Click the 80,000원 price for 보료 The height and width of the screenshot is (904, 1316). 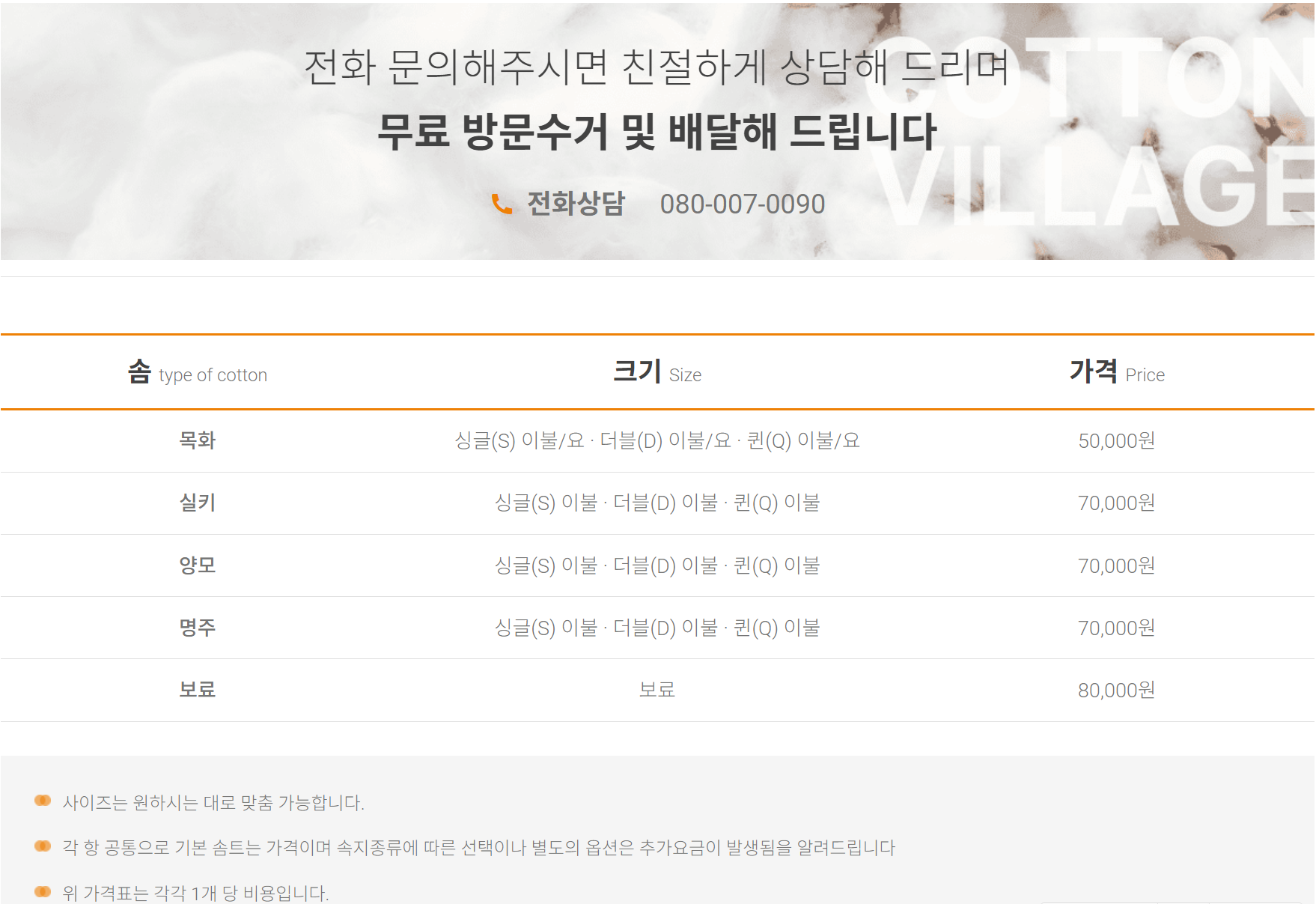pos(1117,690)
